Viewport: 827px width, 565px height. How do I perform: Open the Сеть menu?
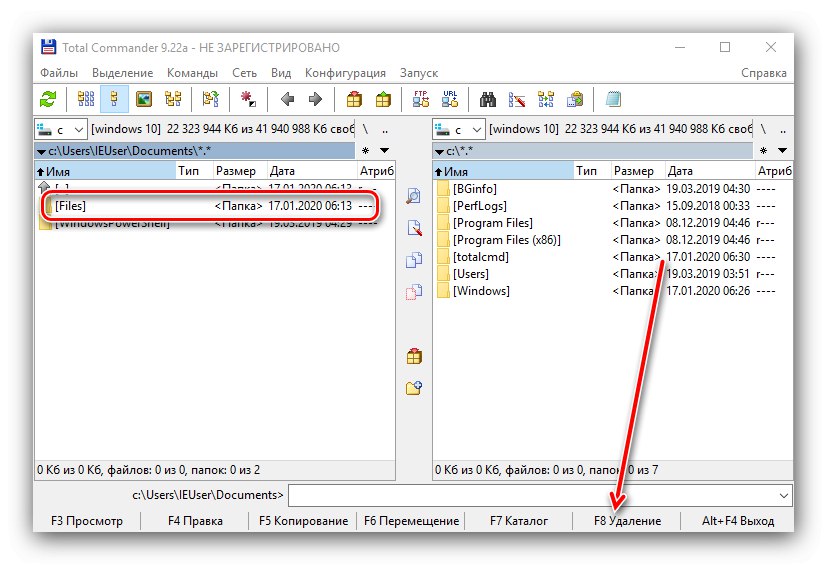click(244, 73)
